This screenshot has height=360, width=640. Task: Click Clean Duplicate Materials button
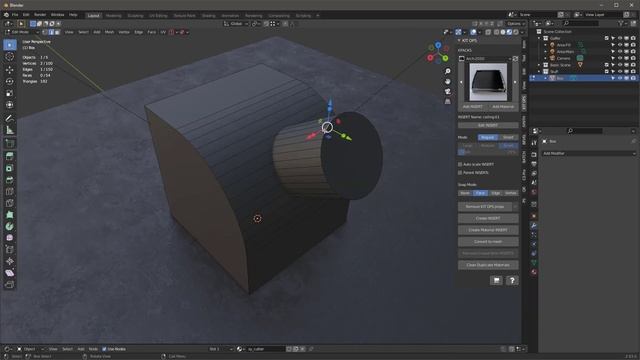point(488,265)
